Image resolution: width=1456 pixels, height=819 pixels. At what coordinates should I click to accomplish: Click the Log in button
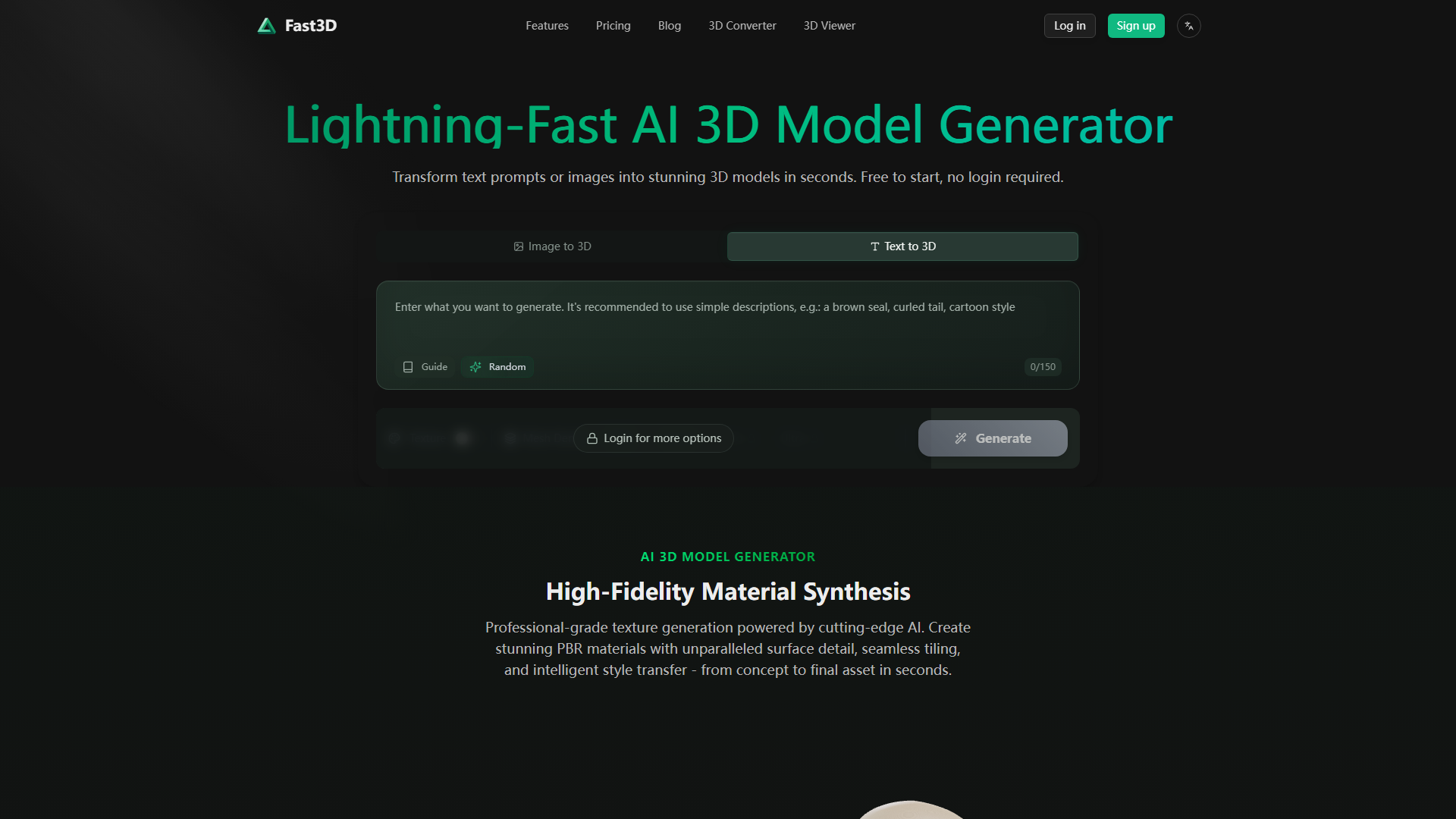(x=1069, y=26)
